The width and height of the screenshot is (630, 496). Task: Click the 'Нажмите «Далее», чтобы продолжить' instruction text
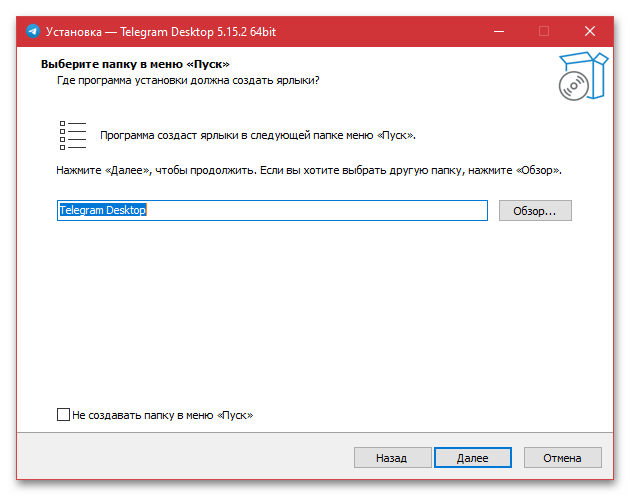pos(309,170)
